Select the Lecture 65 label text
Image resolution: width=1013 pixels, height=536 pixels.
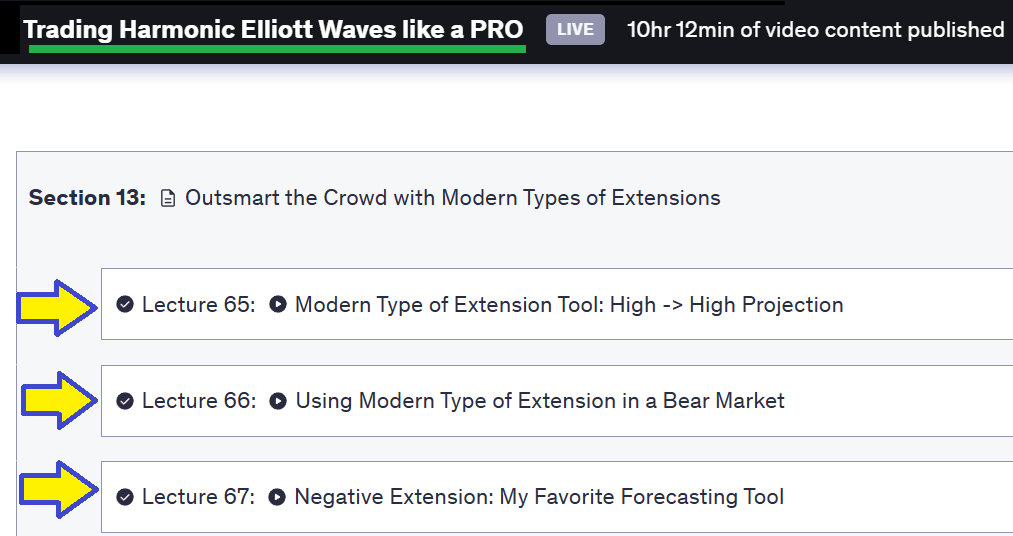[199, 305]
